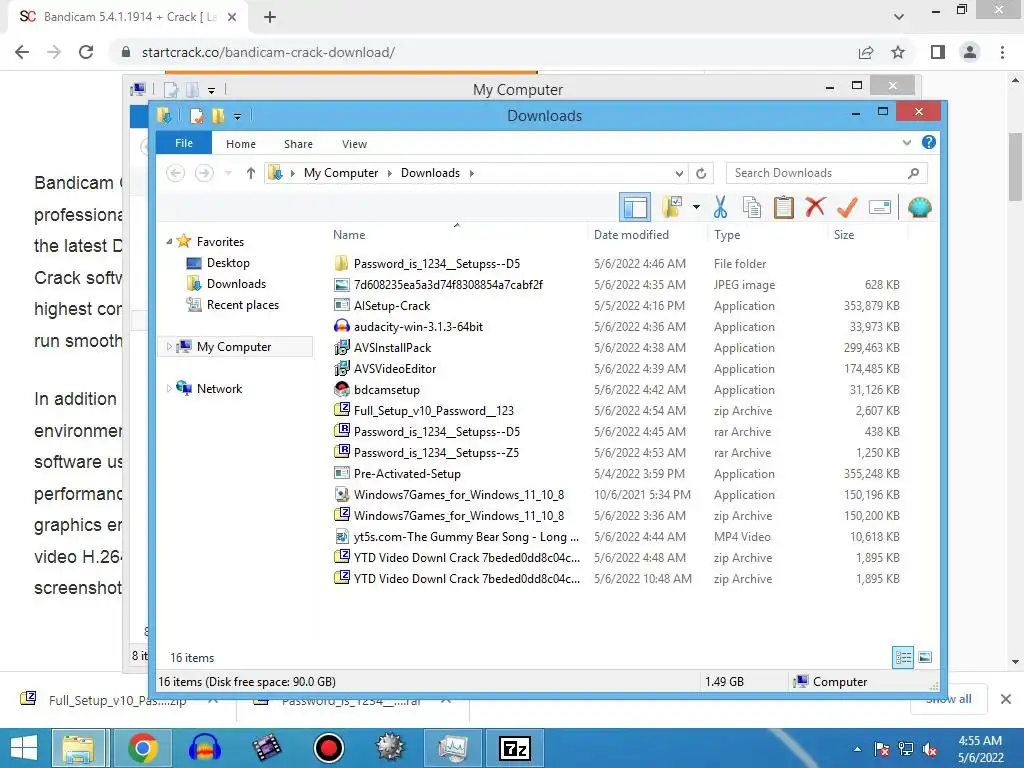Sort by the Date modified column
Image resolution: width=1024 pixels, height=768 pixels.
click(631, 234)
